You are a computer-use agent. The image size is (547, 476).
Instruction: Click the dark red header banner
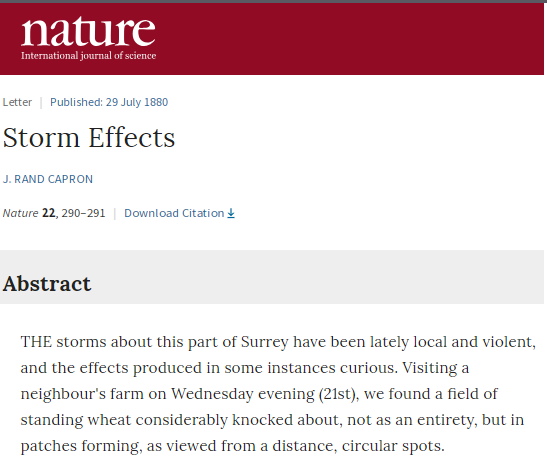(x=272, y=39)
